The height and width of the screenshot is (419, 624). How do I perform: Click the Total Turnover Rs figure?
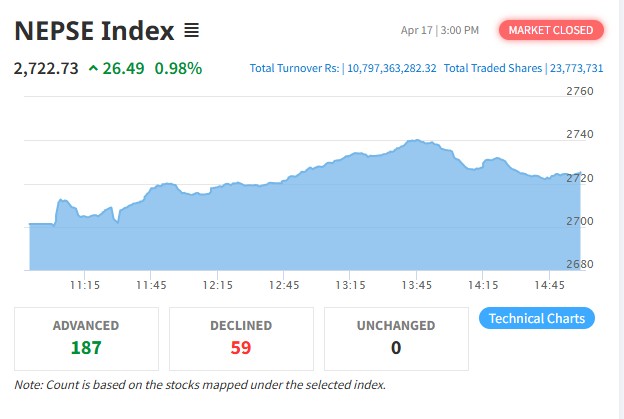pos(392,68)
